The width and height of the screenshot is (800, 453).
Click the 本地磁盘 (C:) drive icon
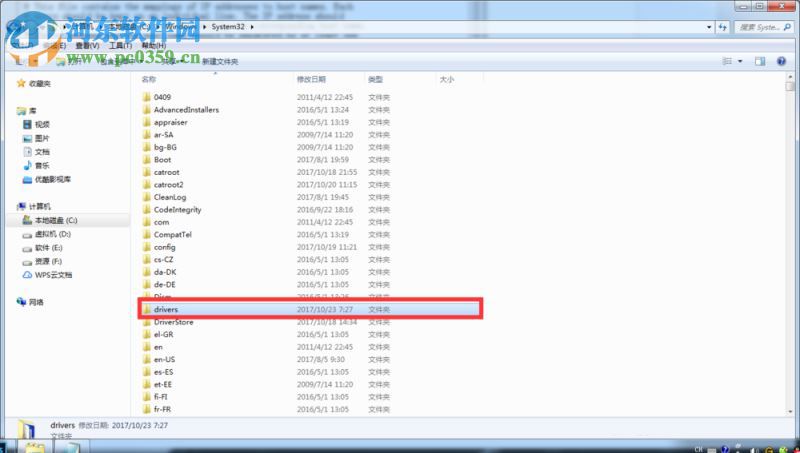click(x=28, y=220)
